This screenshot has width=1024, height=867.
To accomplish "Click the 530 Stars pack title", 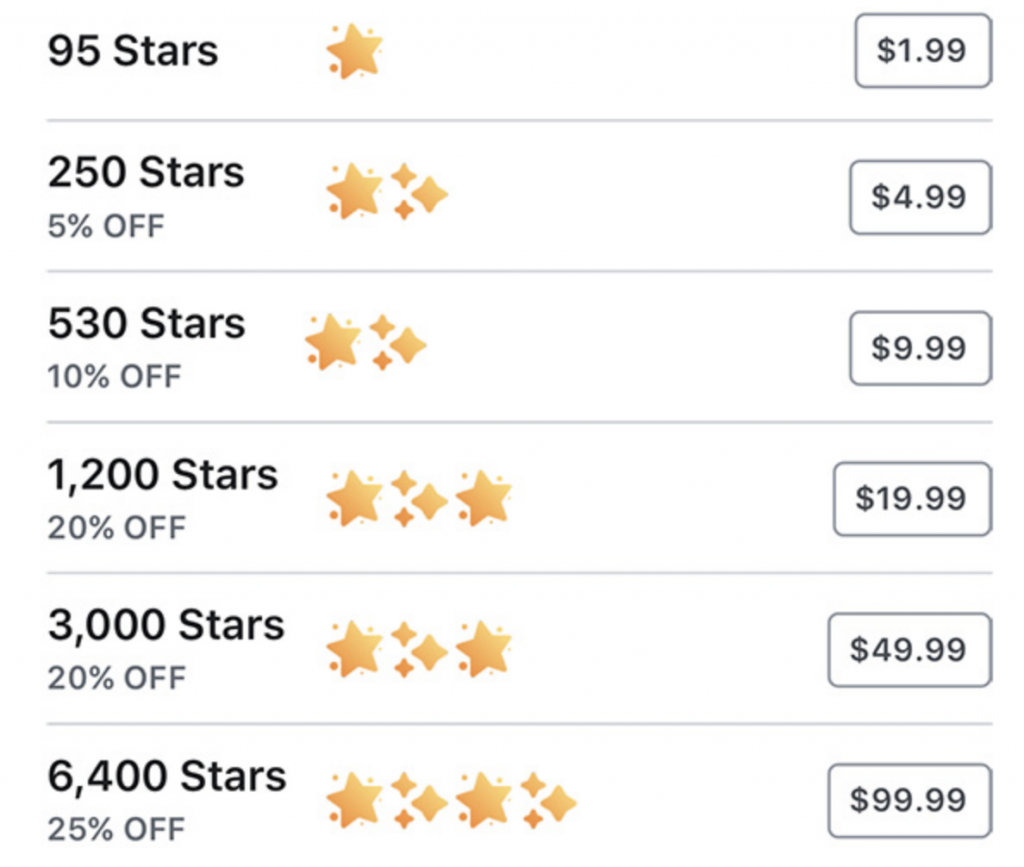I will pos(147,323).
